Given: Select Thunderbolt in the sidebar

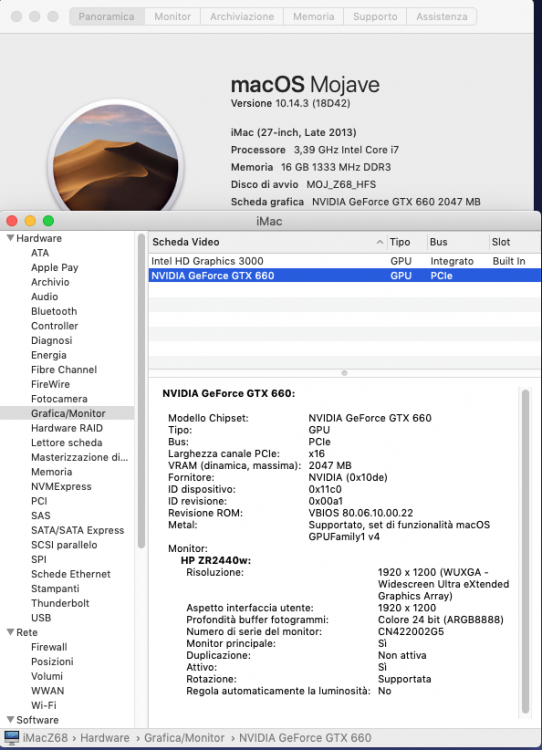Looking at the screenshot, I should [x=60, y=603].
